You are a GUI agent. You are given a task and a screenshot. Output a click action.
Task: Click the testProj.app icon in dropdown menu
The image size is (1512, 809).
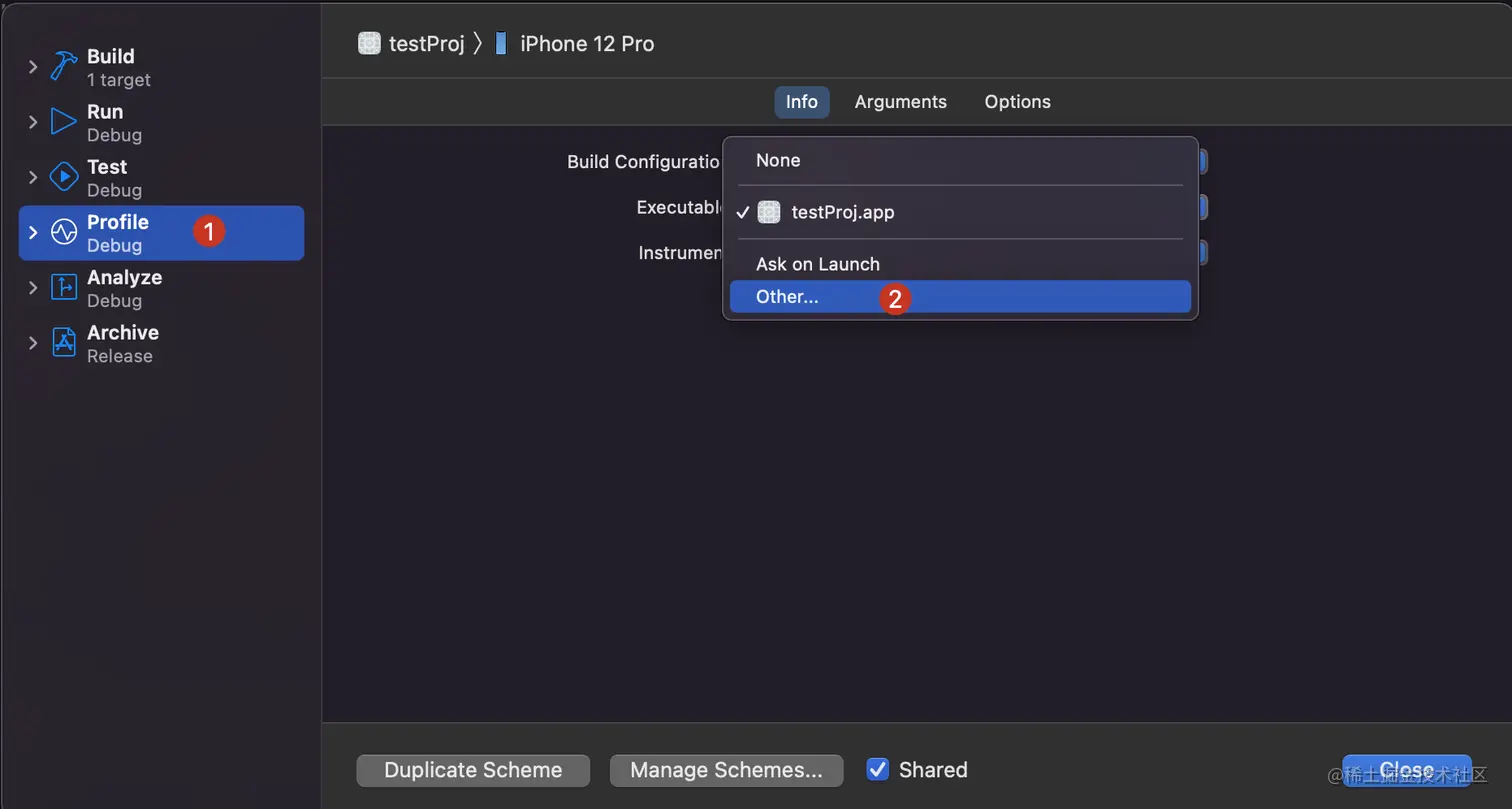coord(769,212)
